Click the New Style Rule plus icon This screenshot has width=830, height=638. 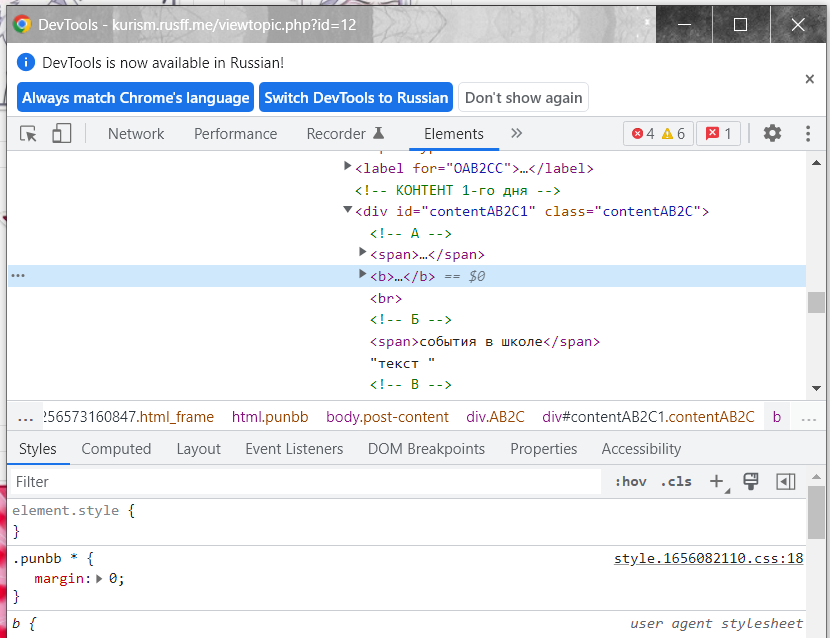(x=716, y=482)
